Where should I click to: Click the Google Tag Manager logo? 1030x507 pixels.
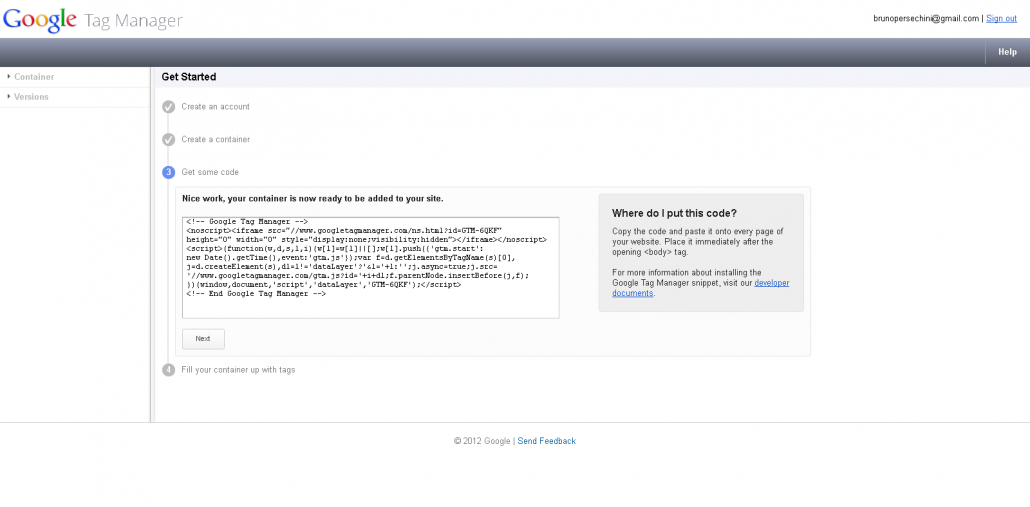coord(92,20)
